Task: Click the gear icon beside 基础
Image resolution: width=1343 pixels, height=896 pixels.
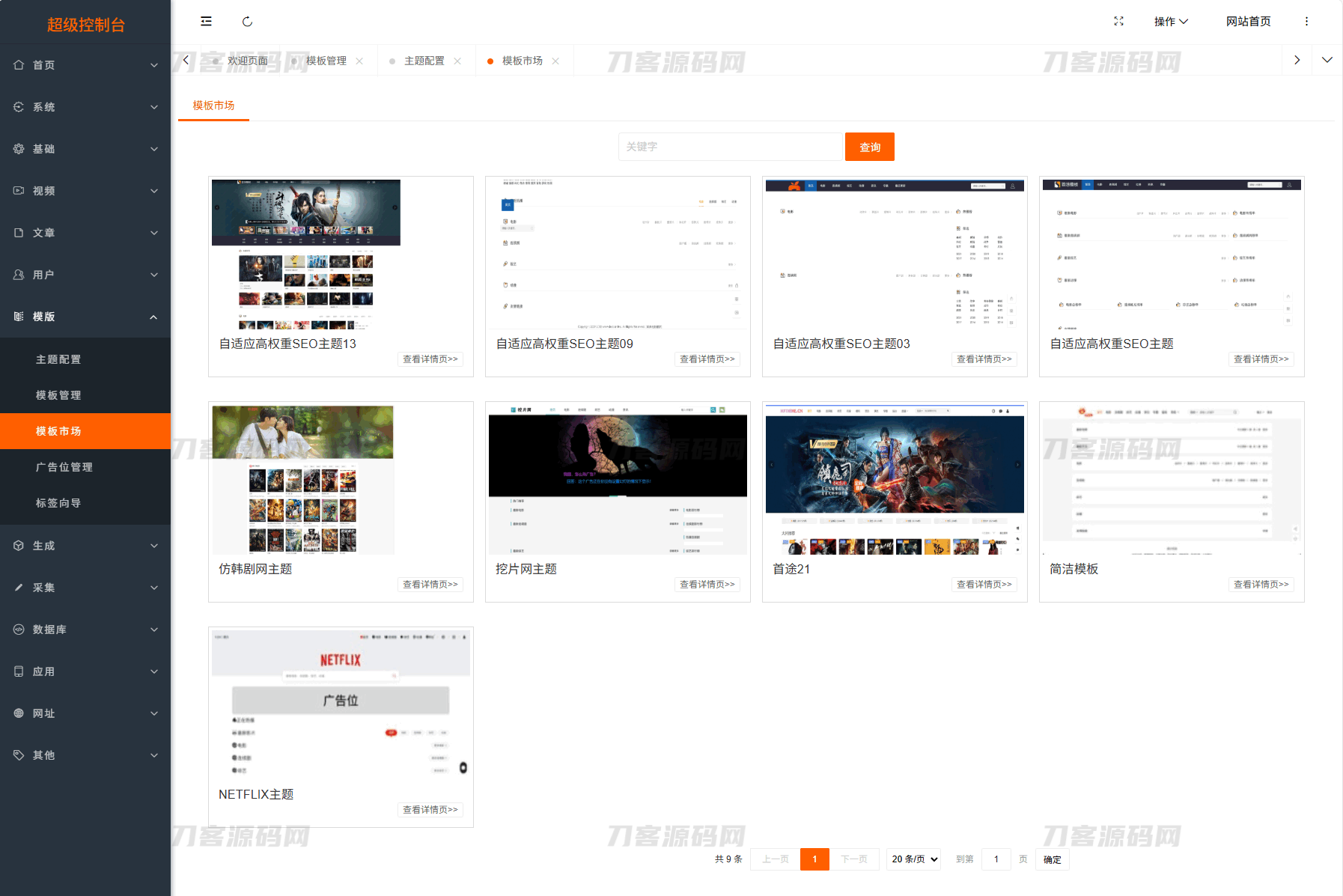Action: pyautogui.click(x=19, y=149)
